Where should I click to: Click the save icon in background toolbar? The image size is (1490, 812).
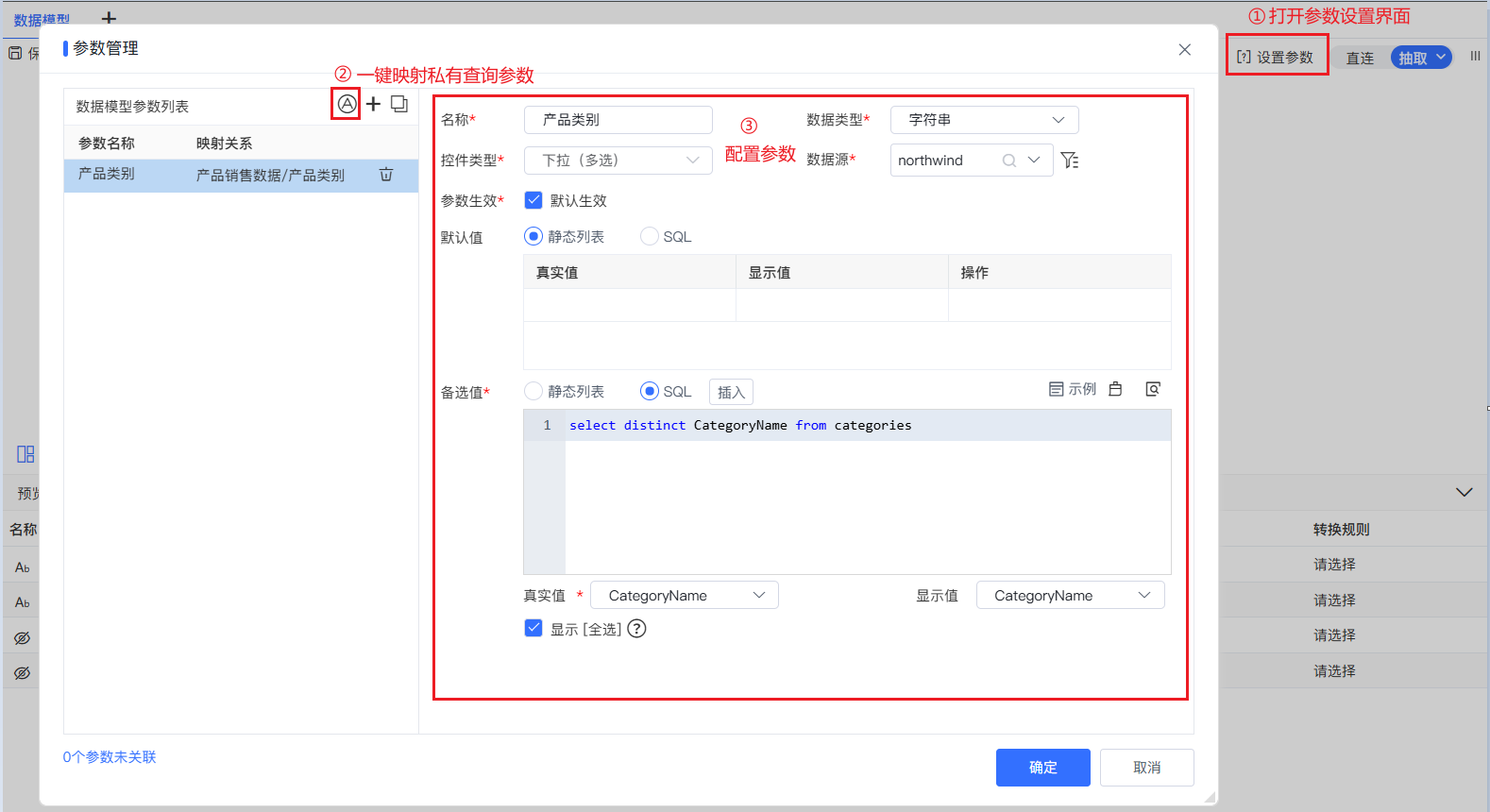[x=15, y=54]
